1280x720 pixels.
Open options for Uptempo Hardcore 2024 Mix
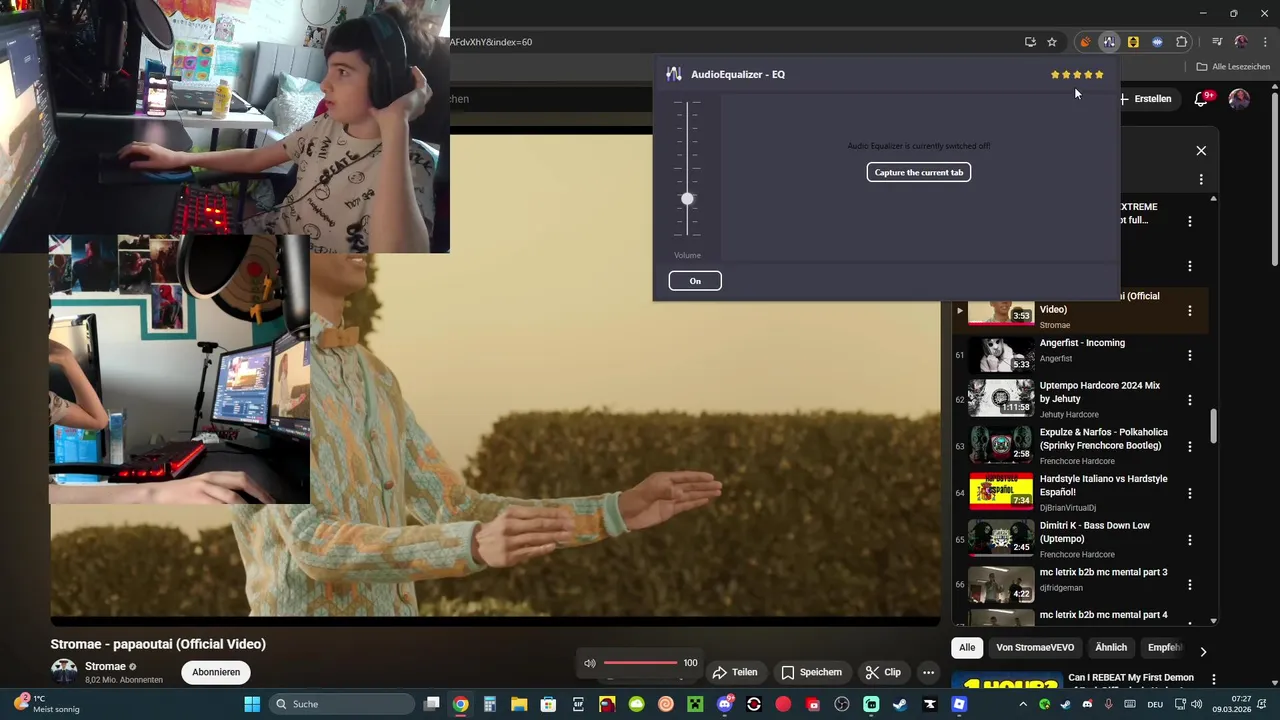(x=1190, y=400)
